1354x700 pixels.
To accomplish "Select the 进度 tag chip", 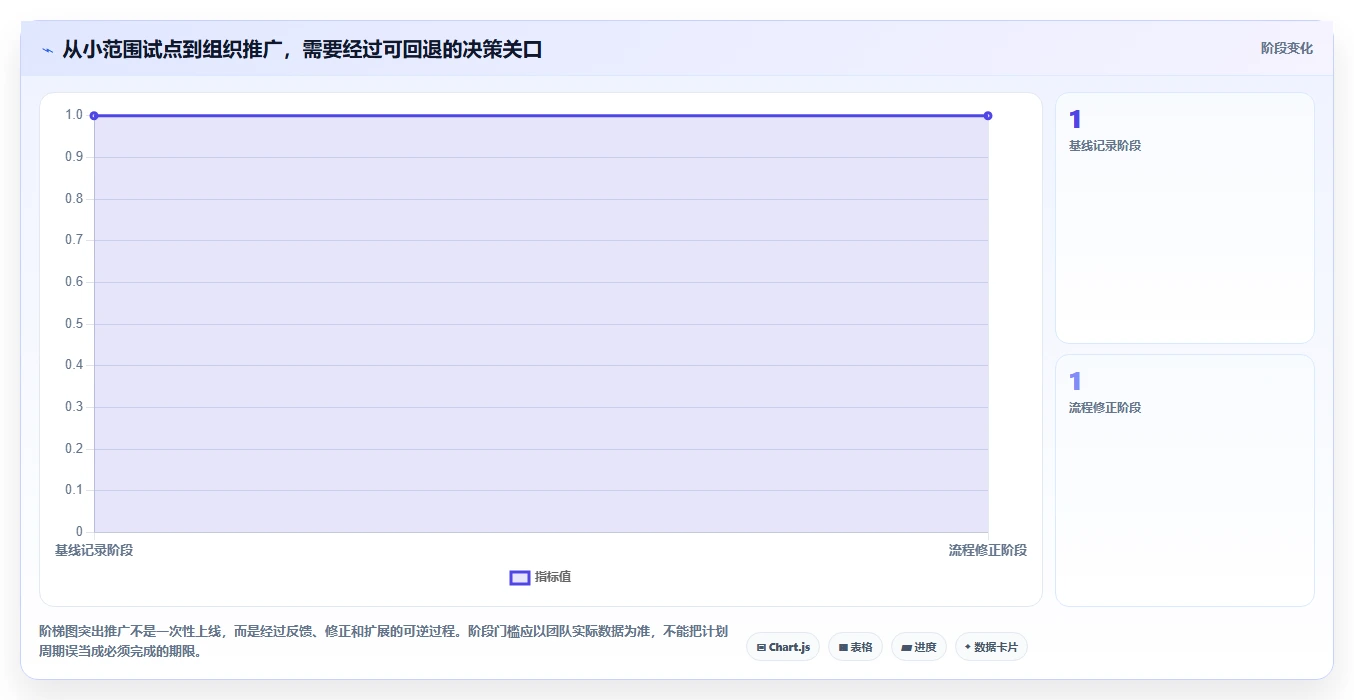I will tap(918, 647).
